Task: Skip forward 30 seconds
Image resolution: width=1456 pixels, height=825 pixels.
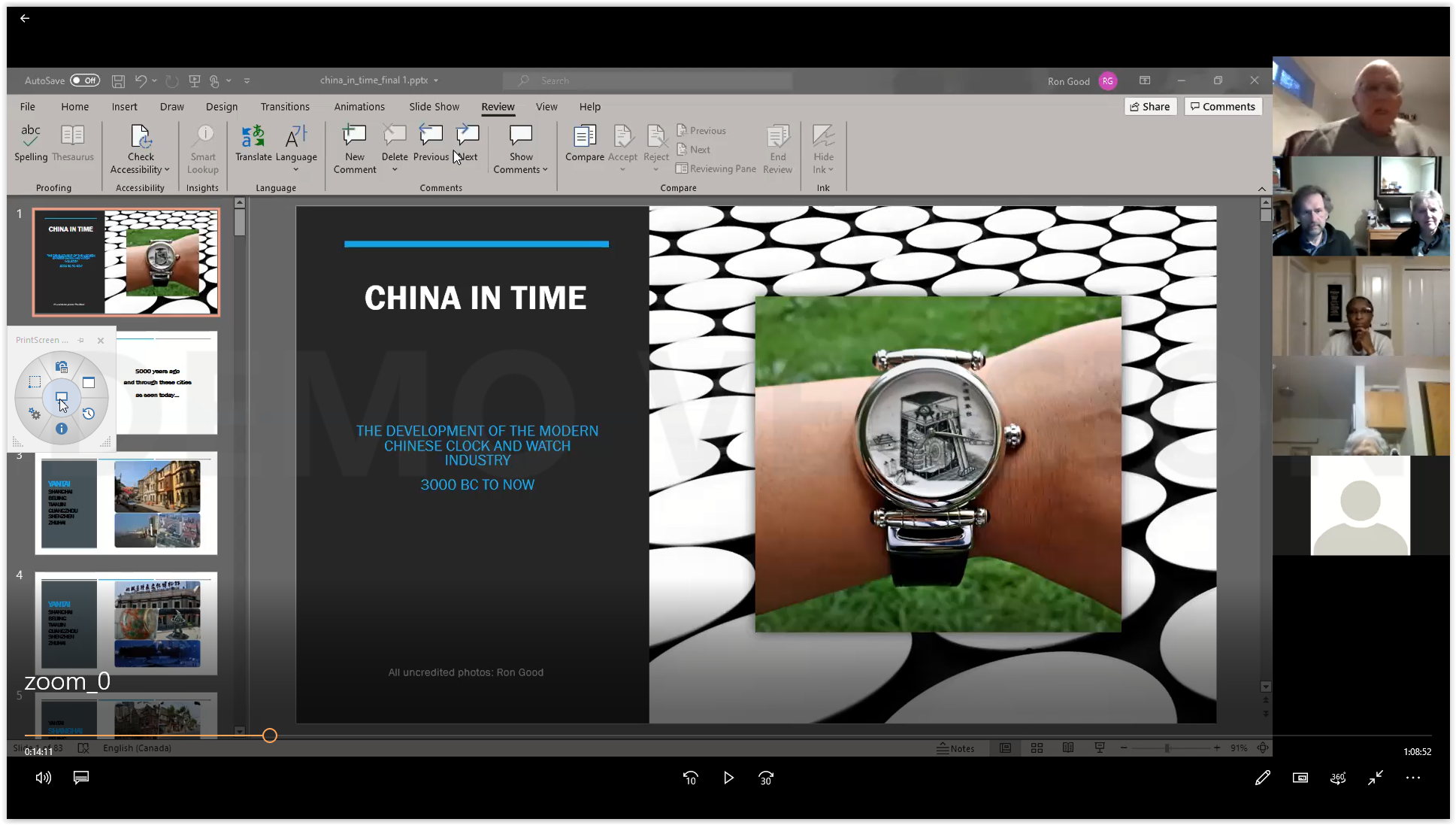Action: point(766,778)
